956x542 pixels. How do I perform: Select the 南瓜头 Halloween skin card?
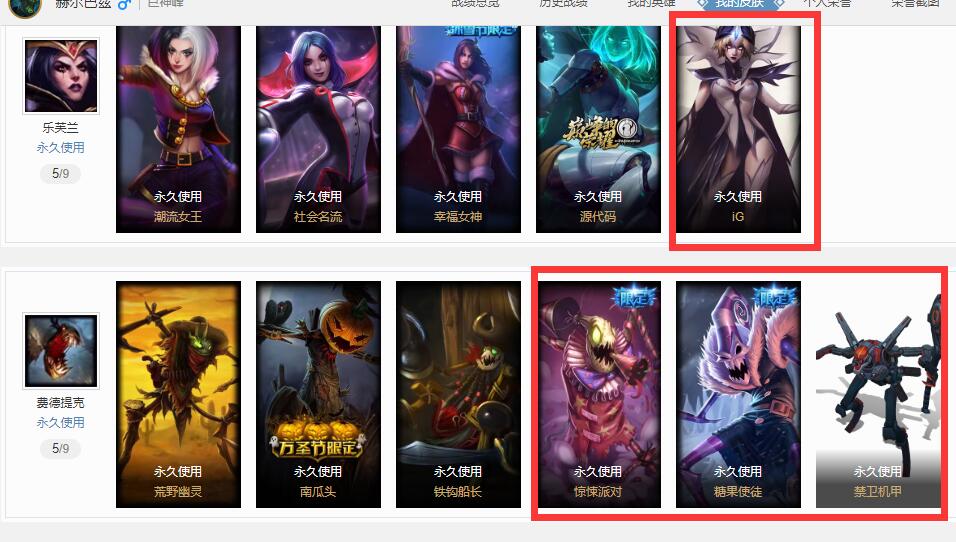318,394
